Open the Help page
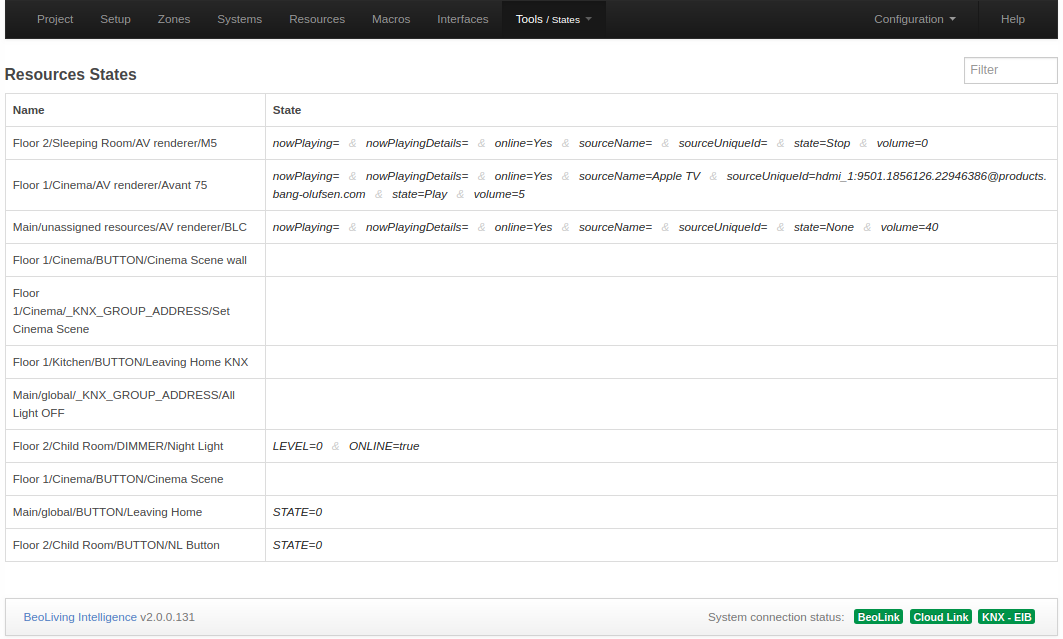 click(1012, 19)
